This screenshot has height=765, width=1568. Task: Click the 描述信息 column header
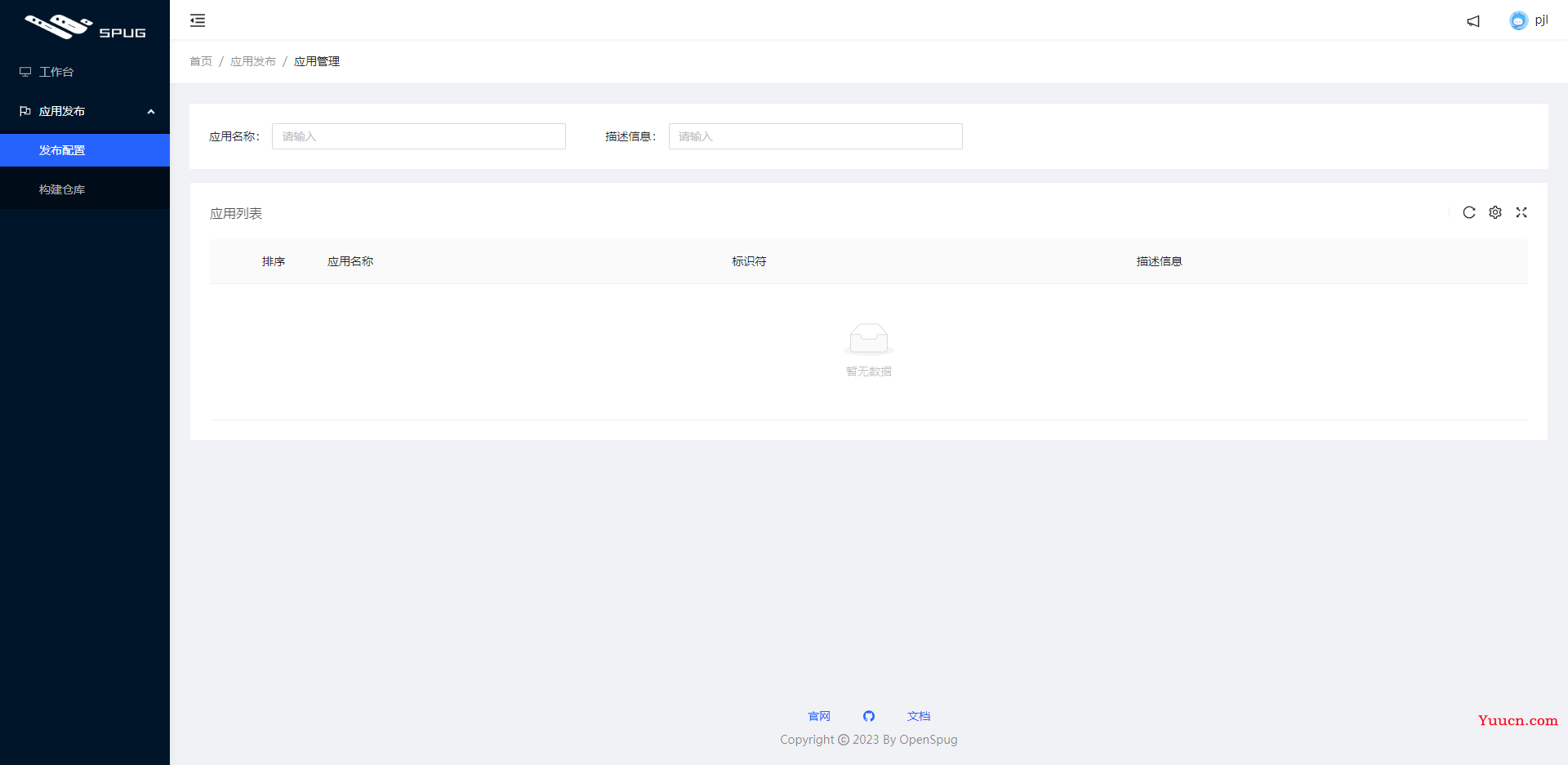tap(1160, 261)
